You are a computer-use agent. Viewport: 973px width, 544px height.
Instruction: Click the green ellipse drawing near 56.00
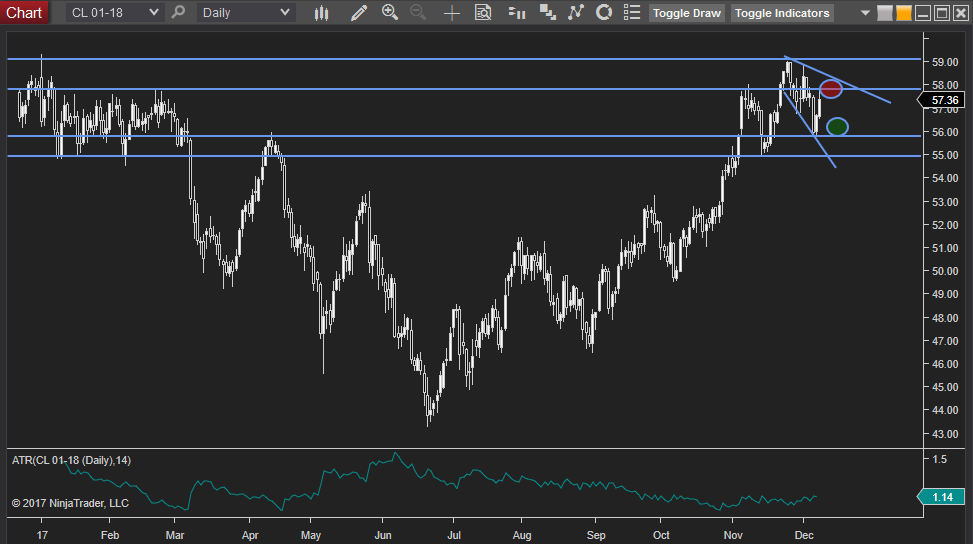(x=837, y=127)
